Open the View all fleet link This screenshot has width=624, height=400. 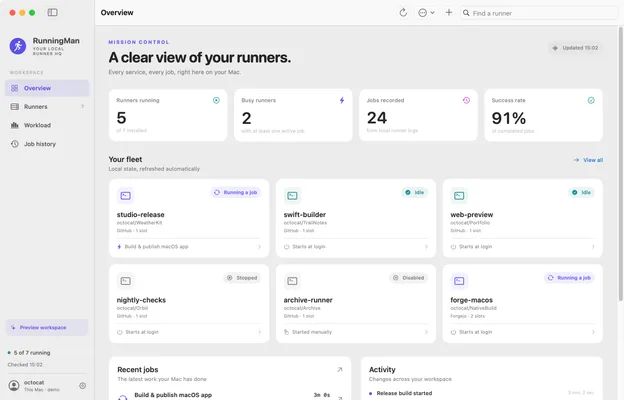pos(588,160)
